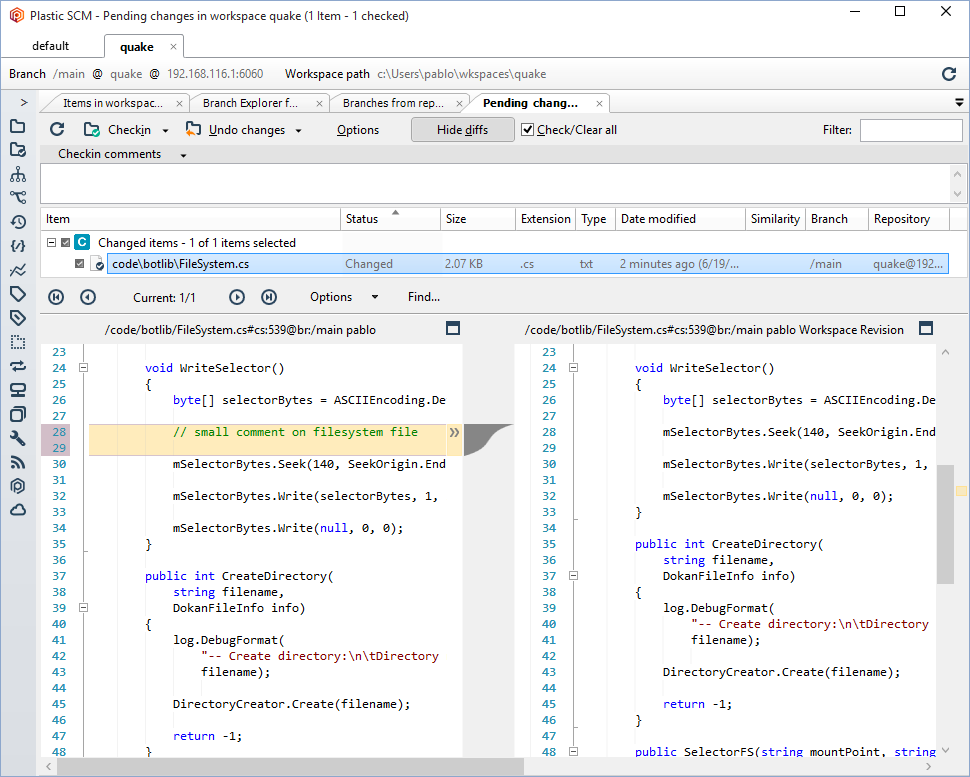
Task: Open the zigzag lines chart icon in sidebar
Action: (18, 270)
